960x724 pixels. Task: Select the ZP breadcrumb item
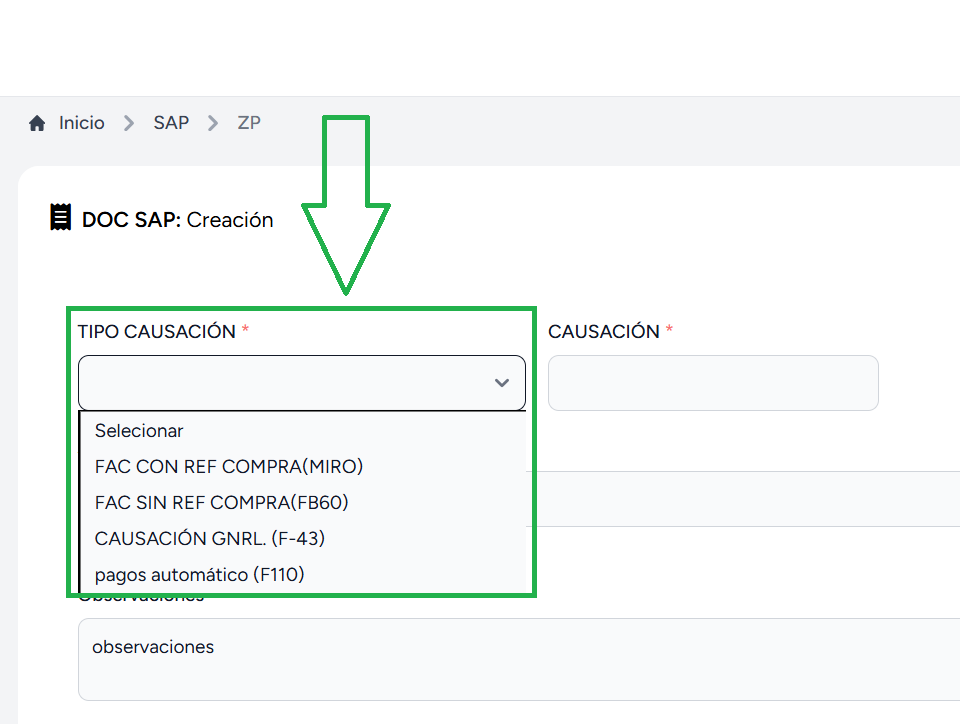[x=249, y=123]
